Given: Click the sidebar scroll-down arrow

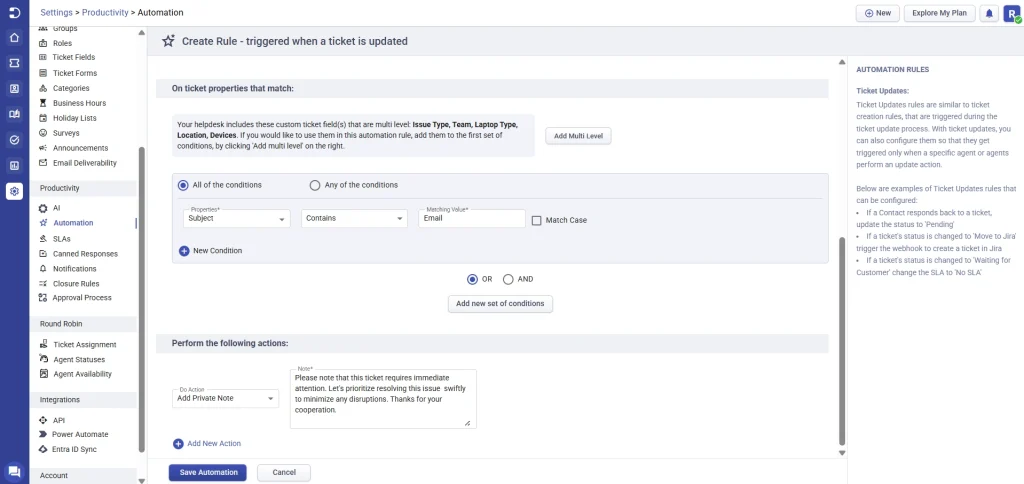Looking at the screenshot, I should tap(142, 480).
